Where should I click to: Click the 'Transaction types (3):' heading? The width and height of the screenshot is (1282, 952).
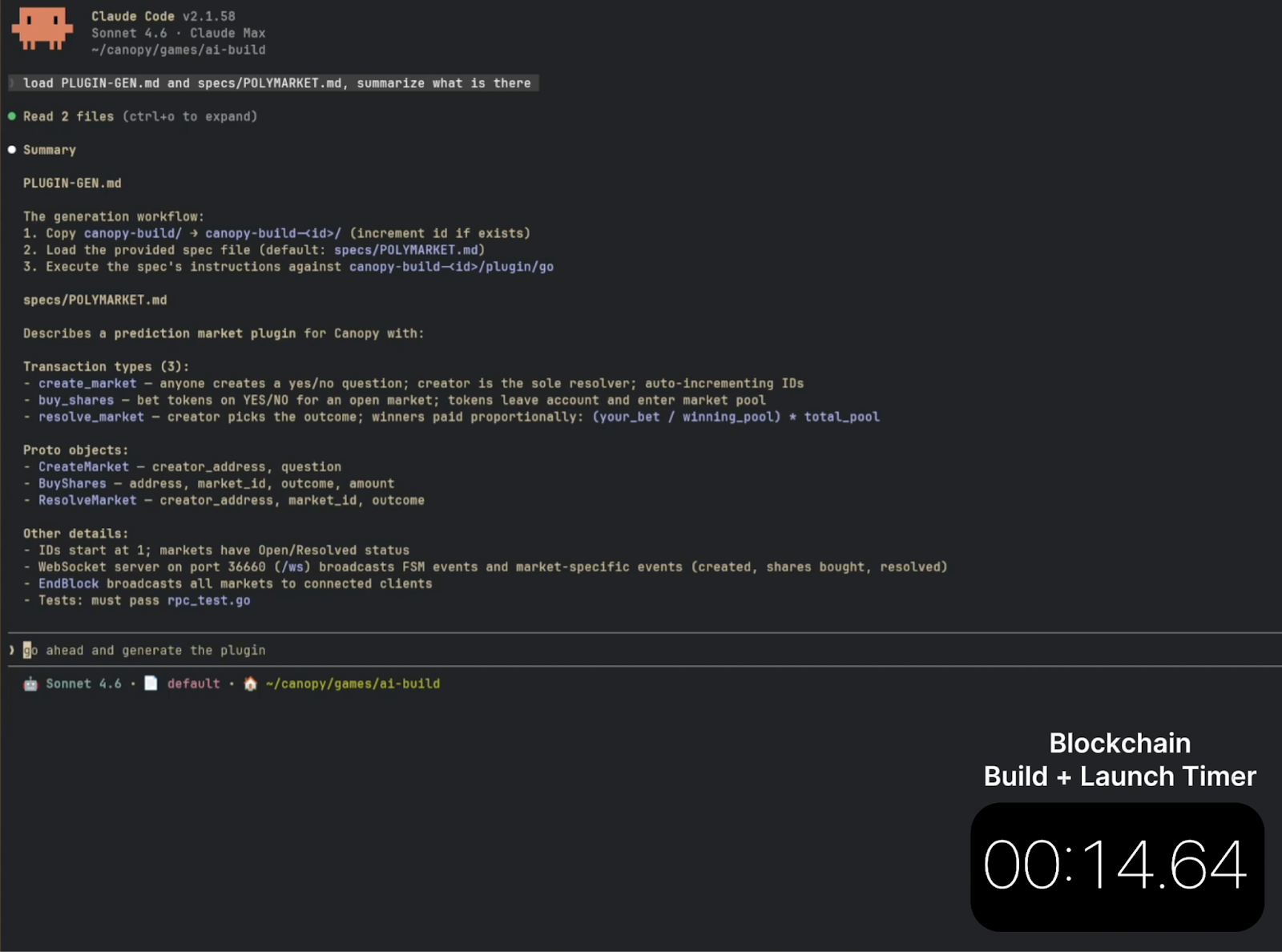107,367
